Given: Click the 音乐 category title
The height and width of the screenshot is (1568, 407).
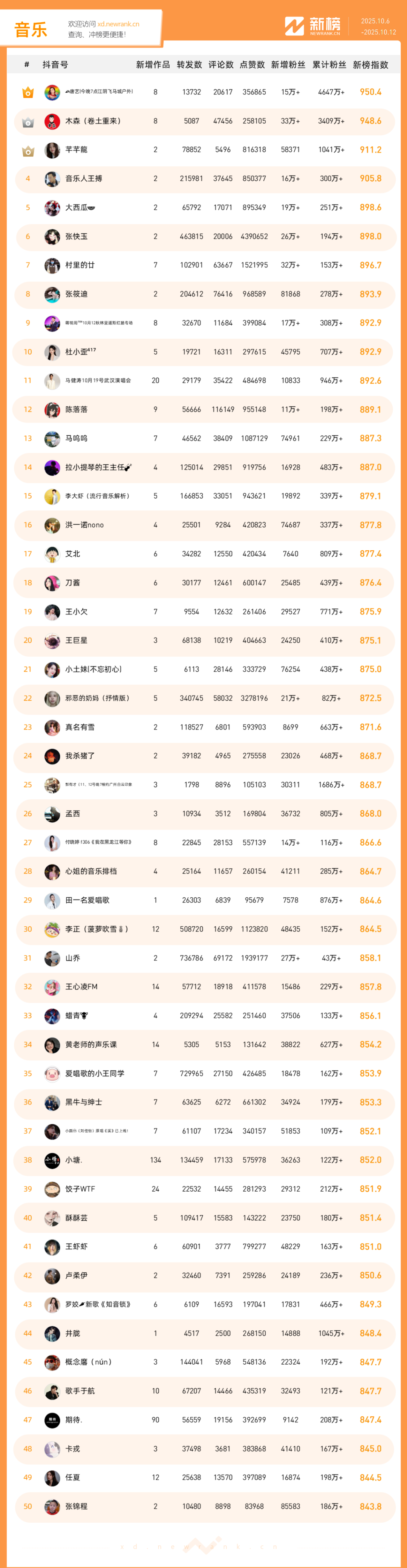Looking at the screenshot, I should 31,29.
